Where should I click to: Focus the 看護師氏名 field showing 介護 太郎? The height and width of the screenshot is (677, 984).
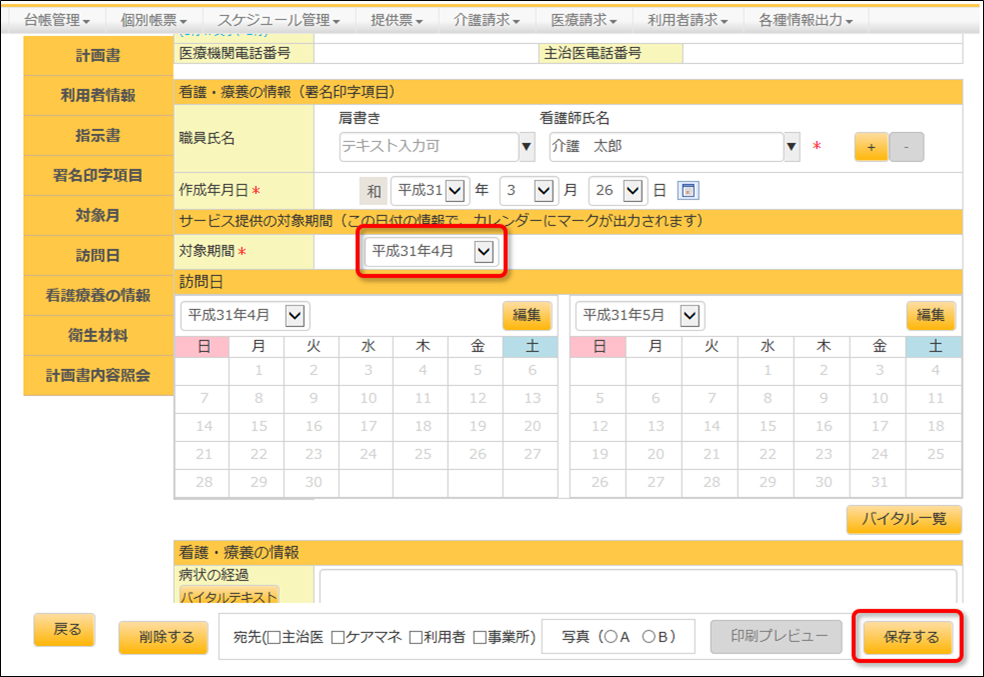pos(666,147)
